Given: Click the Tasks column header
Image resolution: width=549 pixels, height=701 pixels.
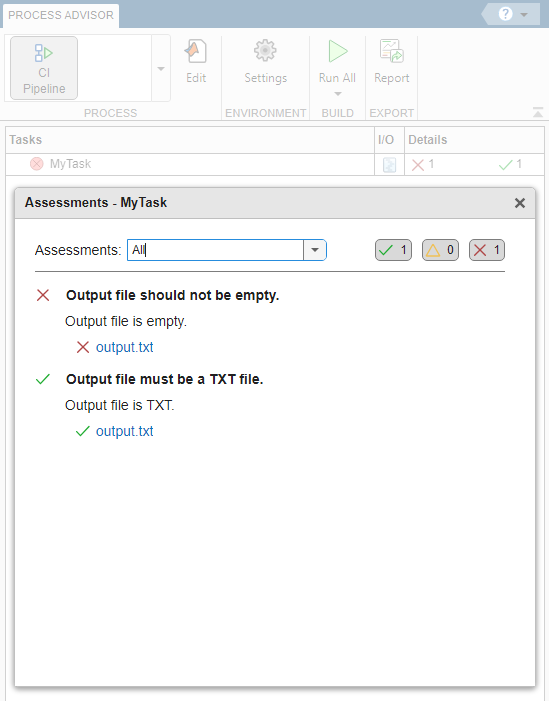Looking at the screenshot, I should (x=190, y=140).
